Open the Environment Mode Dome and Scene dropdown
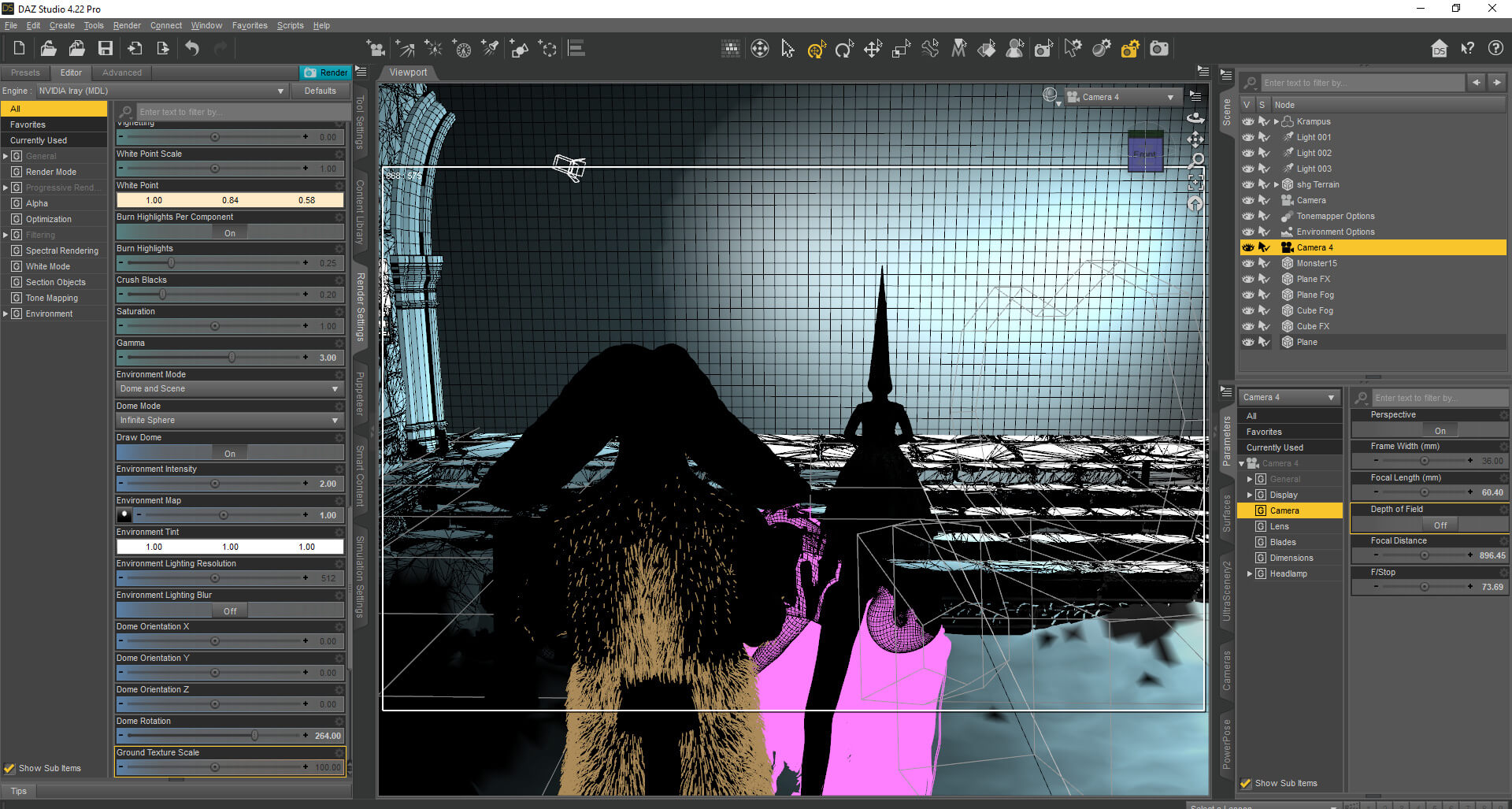1512x809 pixels. click(x=230, y=388)
